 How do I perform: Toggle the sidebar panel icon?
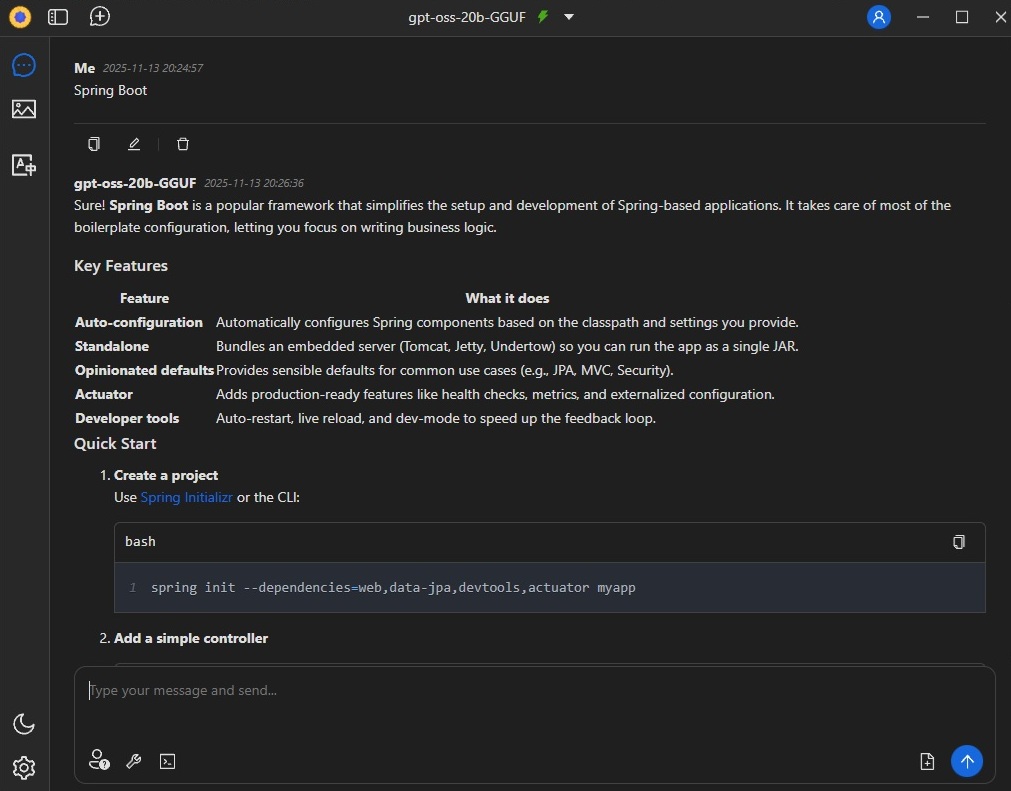tap(58, 17)
